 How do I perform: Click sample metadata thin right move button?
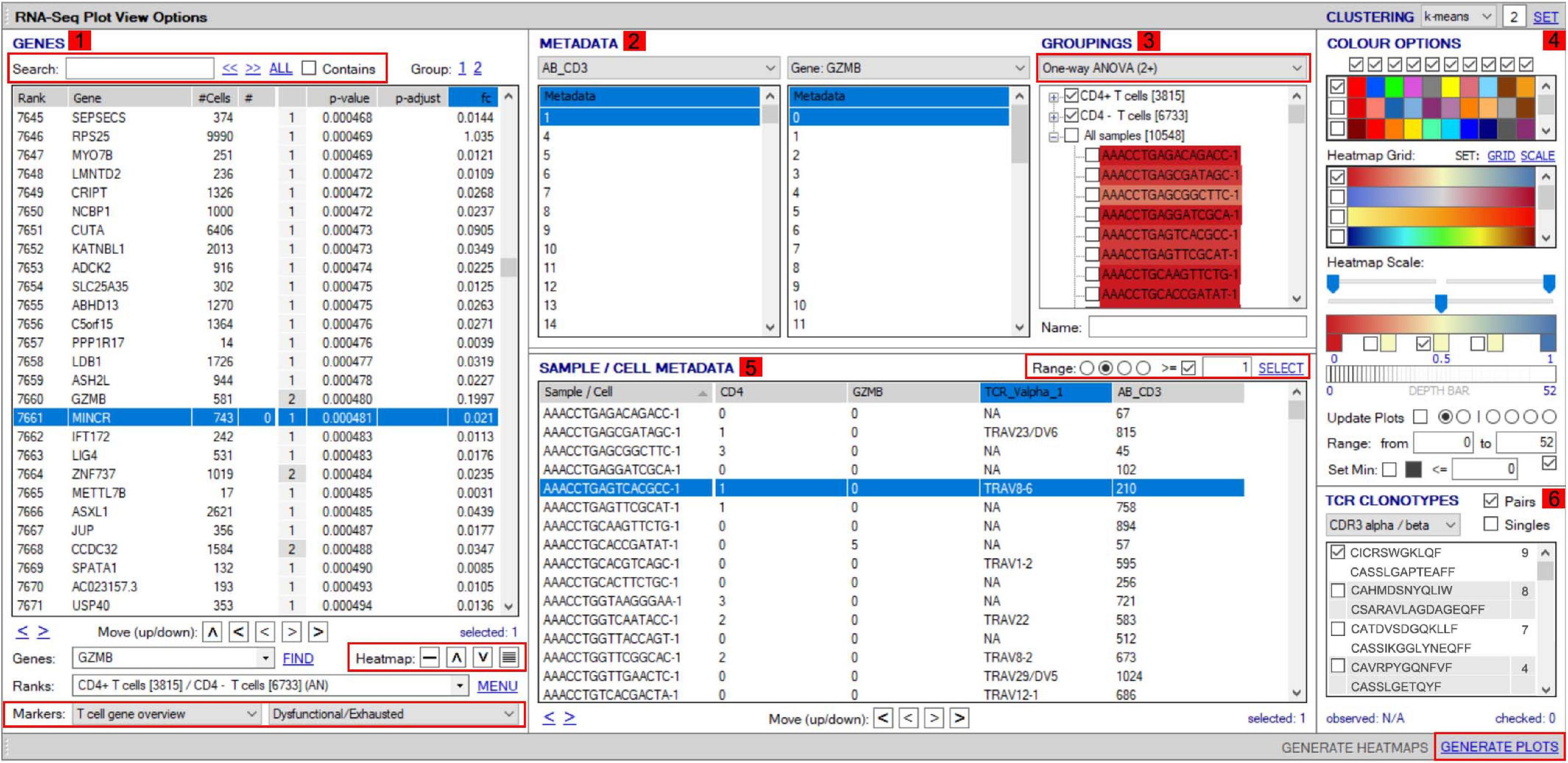point(934,719)
